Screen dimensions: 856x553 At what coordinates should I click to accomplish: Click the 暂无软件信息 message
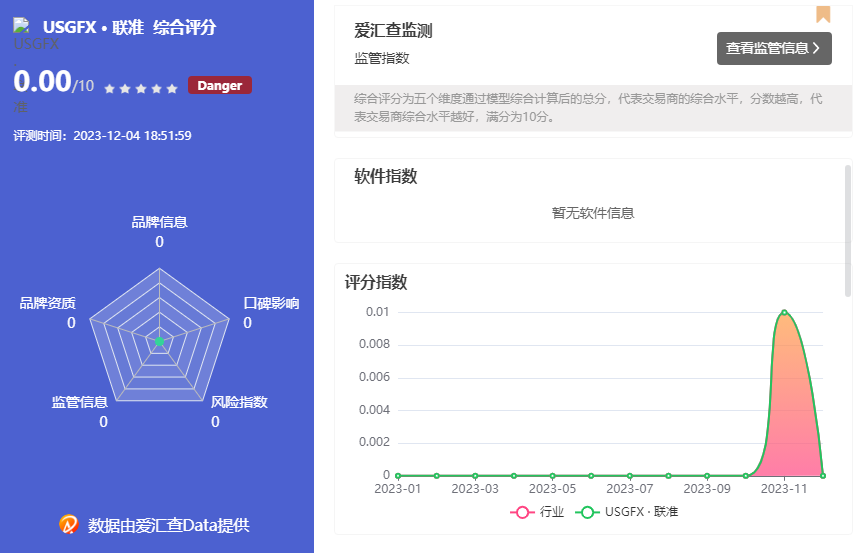pos(593,213)
